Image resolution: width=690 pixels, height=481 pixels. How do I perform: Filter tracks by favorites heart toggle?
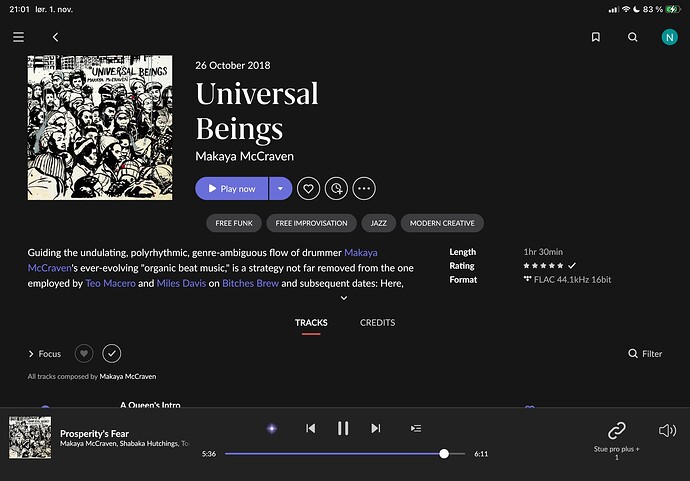pyautogui.click(x=84, y=353)
